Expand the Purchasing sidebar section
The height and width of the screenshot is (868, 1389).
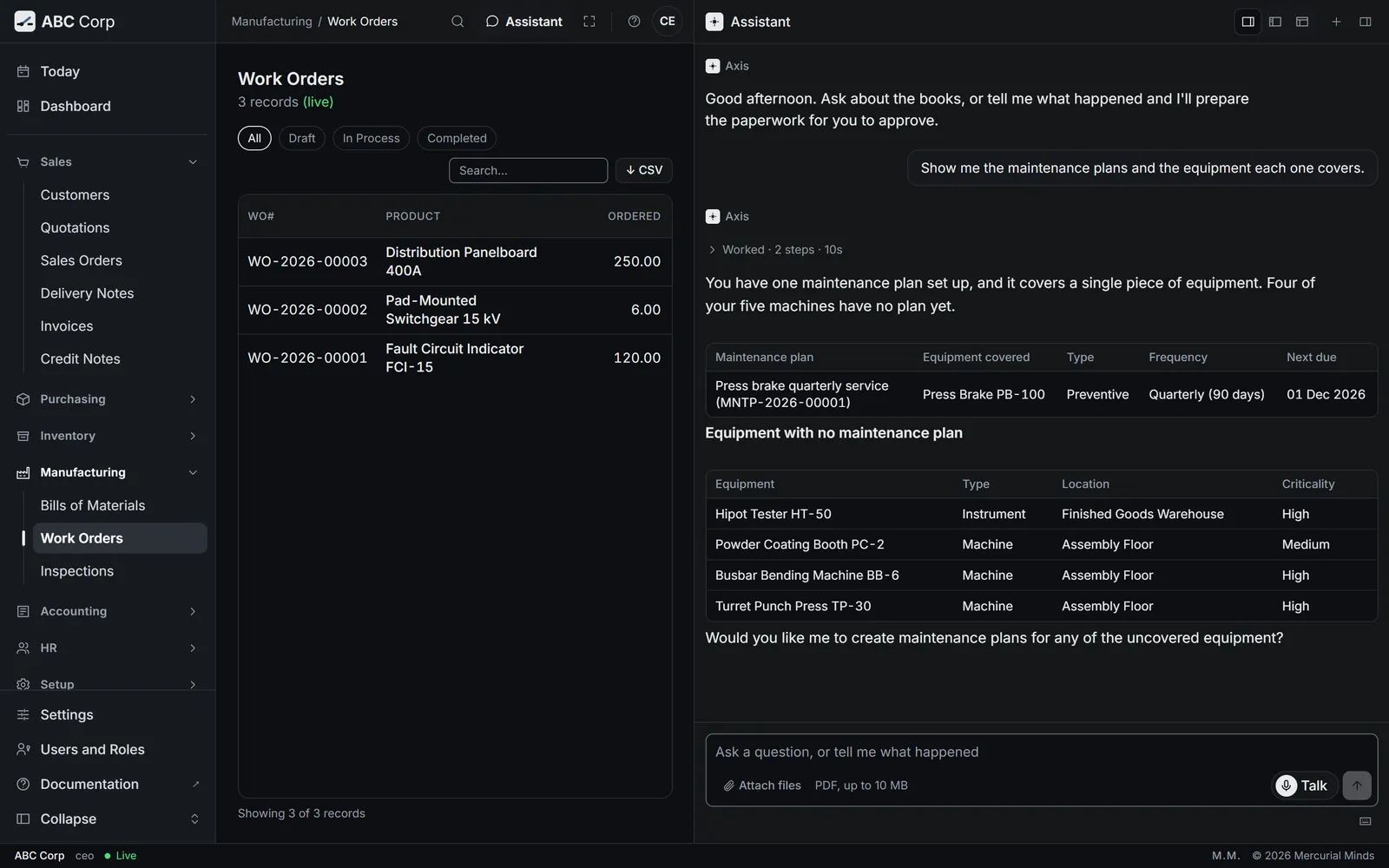[x=108, y=399]
